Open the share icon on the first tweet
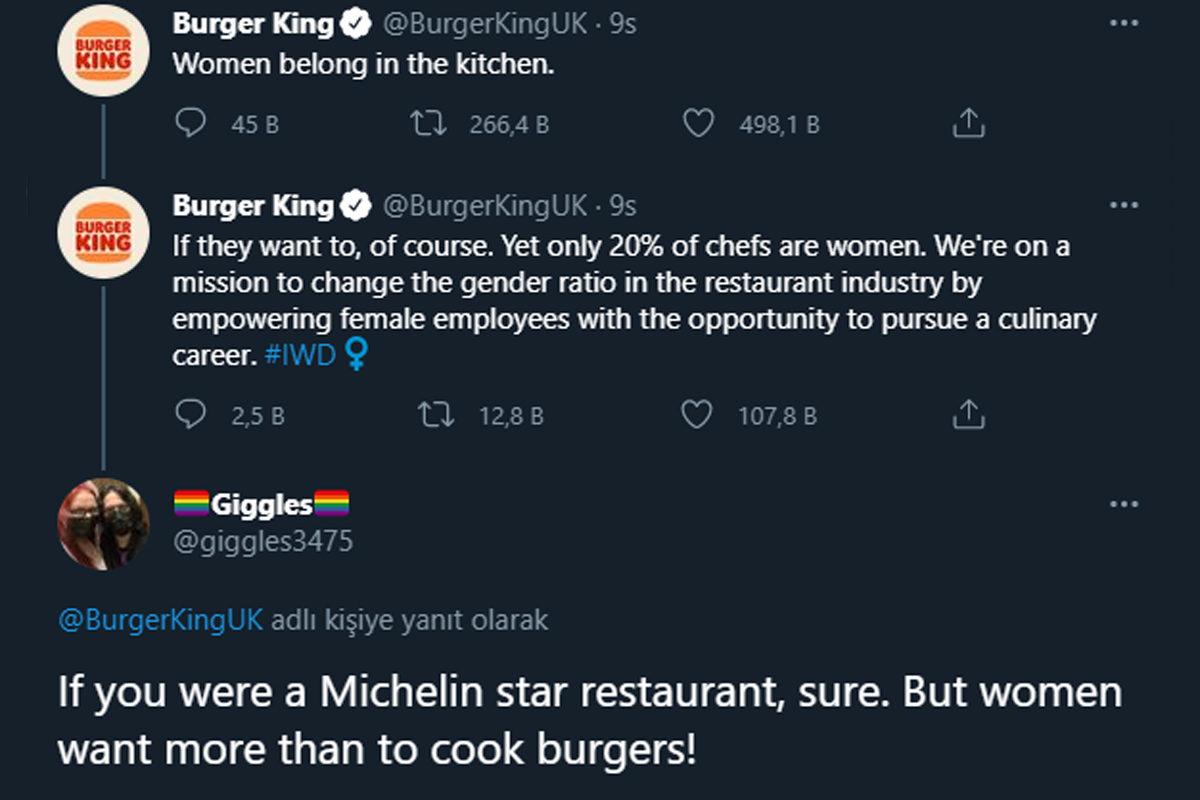1200x800 pixels. point(966,124)
